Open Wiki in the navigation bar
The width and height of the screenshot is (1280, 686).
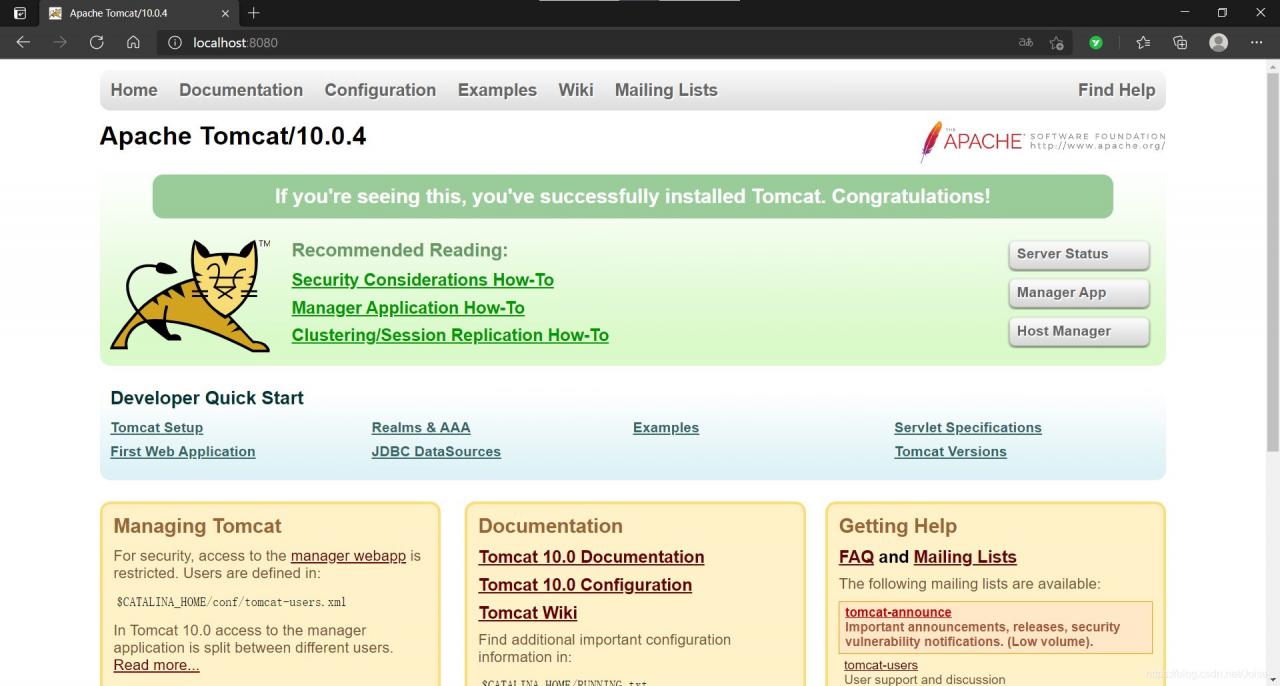tap(576, 90)
